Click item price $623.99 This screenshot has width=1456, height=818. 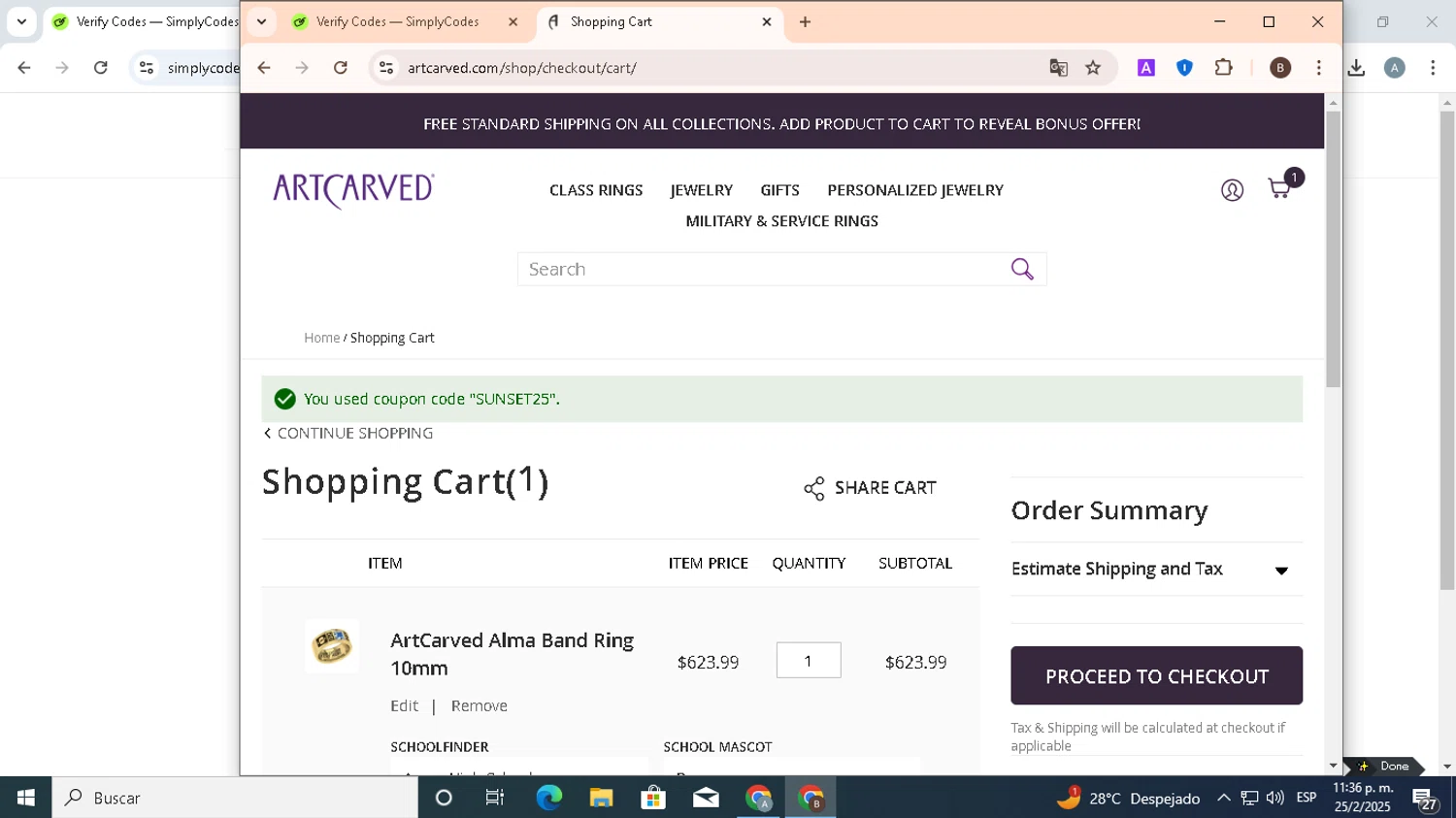(x=708, y=662)
